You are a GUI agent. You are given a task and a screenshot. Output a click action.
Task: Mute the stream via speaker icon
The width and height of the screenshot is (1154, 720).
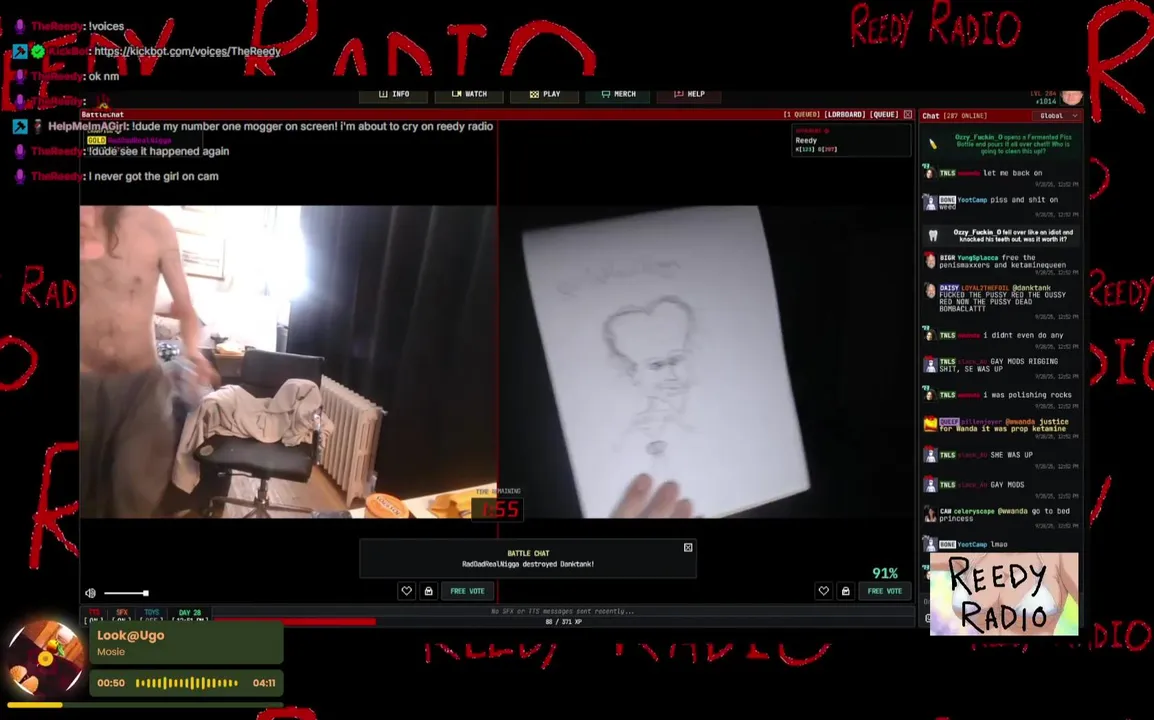coord(91,593)
